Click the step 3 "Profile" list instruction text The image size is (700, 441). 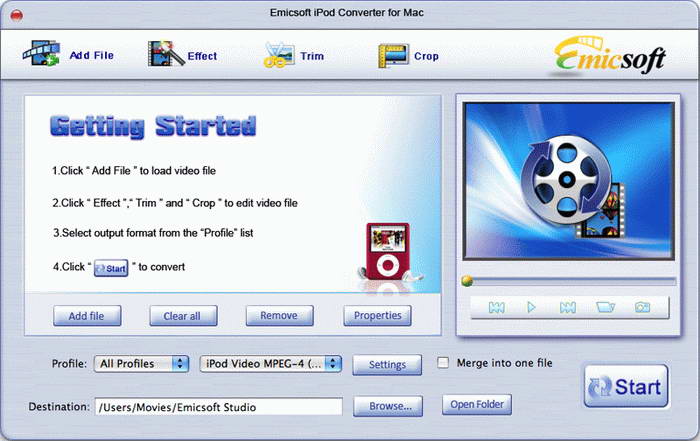tap(153, 233)
